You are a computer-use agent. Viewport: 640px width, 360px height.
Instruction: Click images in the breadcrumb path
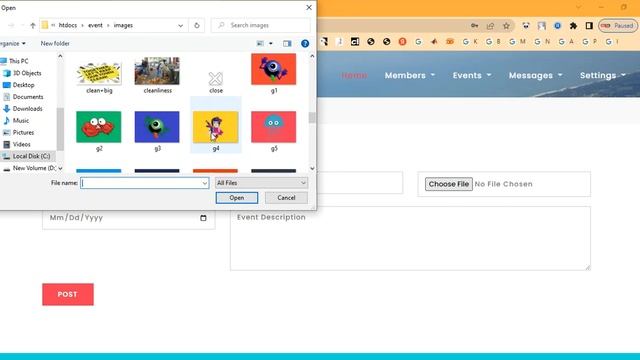123,25
